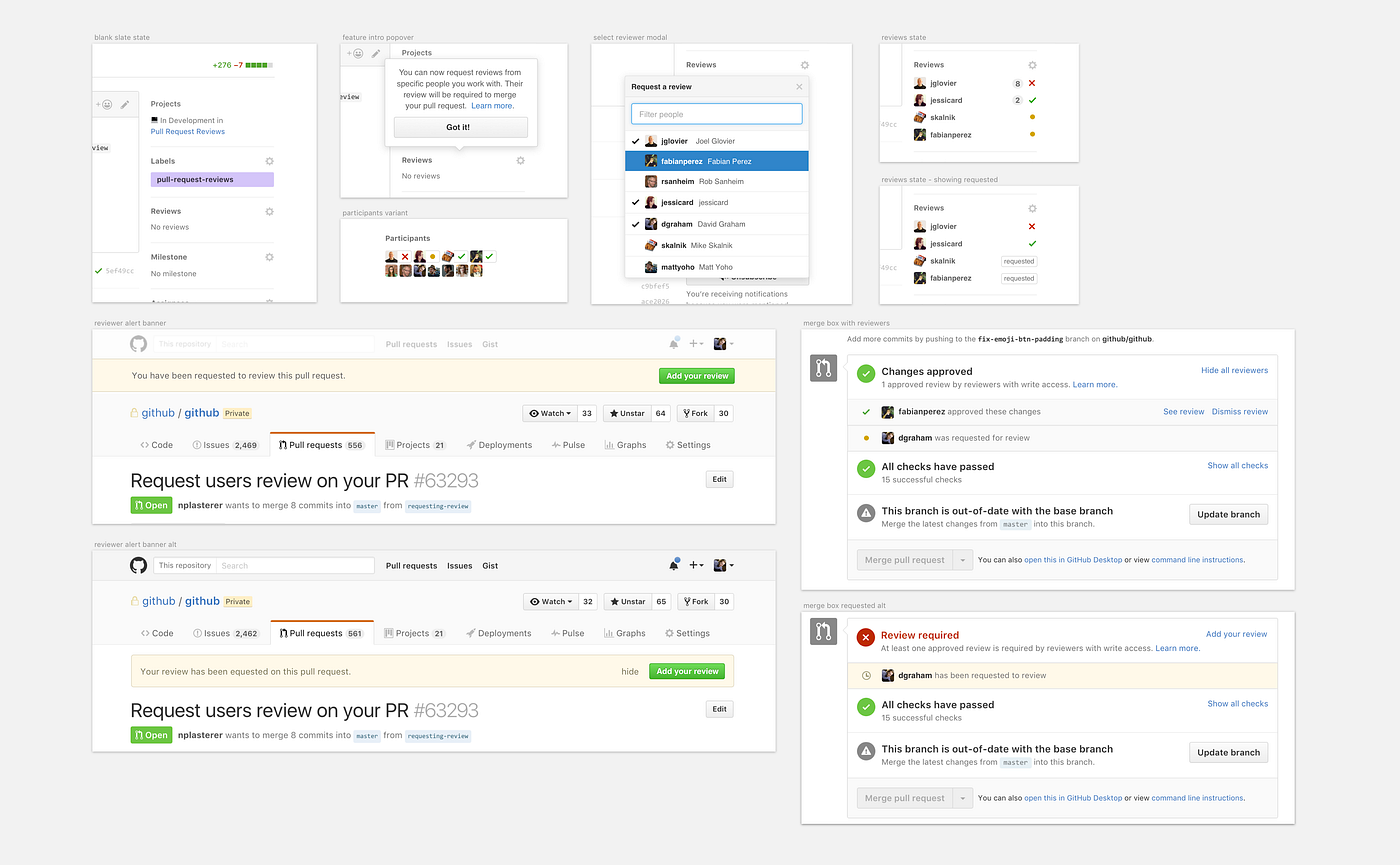Open the notifications bell in reviewer alert banner alt
Viewport: 1400px width, 865px height.
coord(674,565)
